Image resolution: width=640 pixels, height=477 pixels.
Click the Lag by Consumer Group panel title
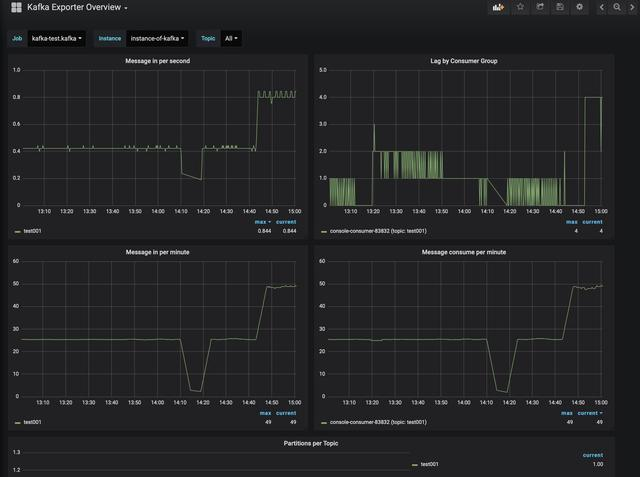(x=464, y=61)
